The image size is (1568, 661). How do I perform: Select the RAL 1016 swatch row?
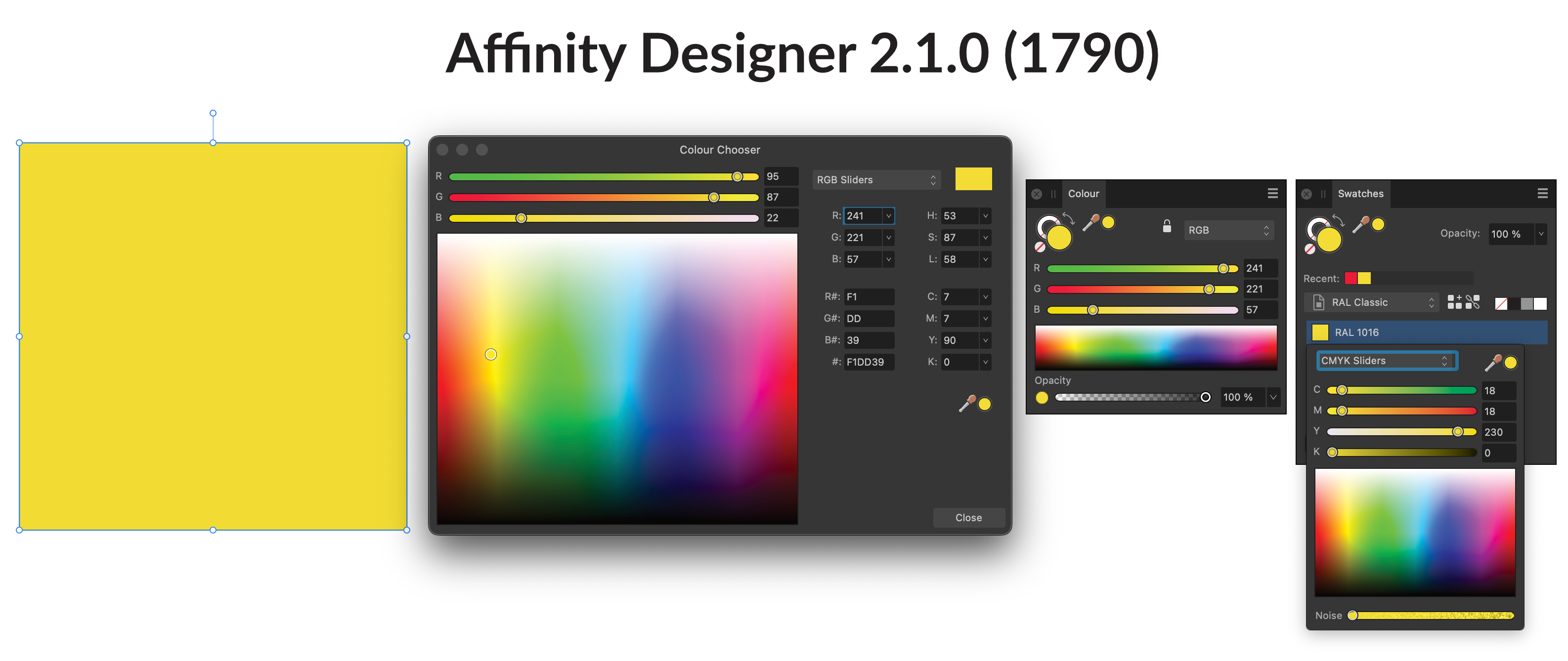1427,332
